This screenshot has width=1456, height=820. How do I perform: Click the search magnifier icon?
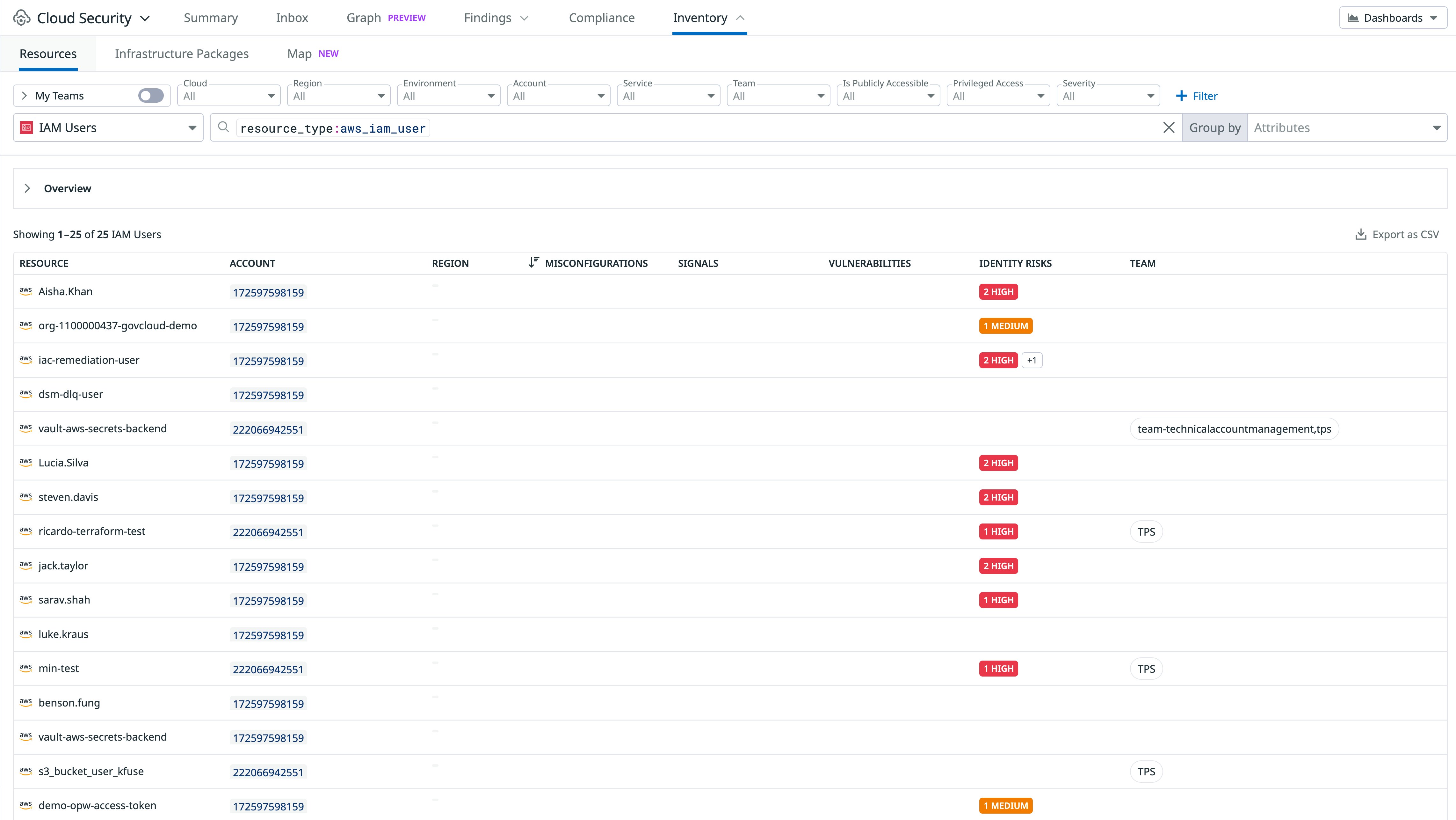pyautogui.click(x=223, y=127)
